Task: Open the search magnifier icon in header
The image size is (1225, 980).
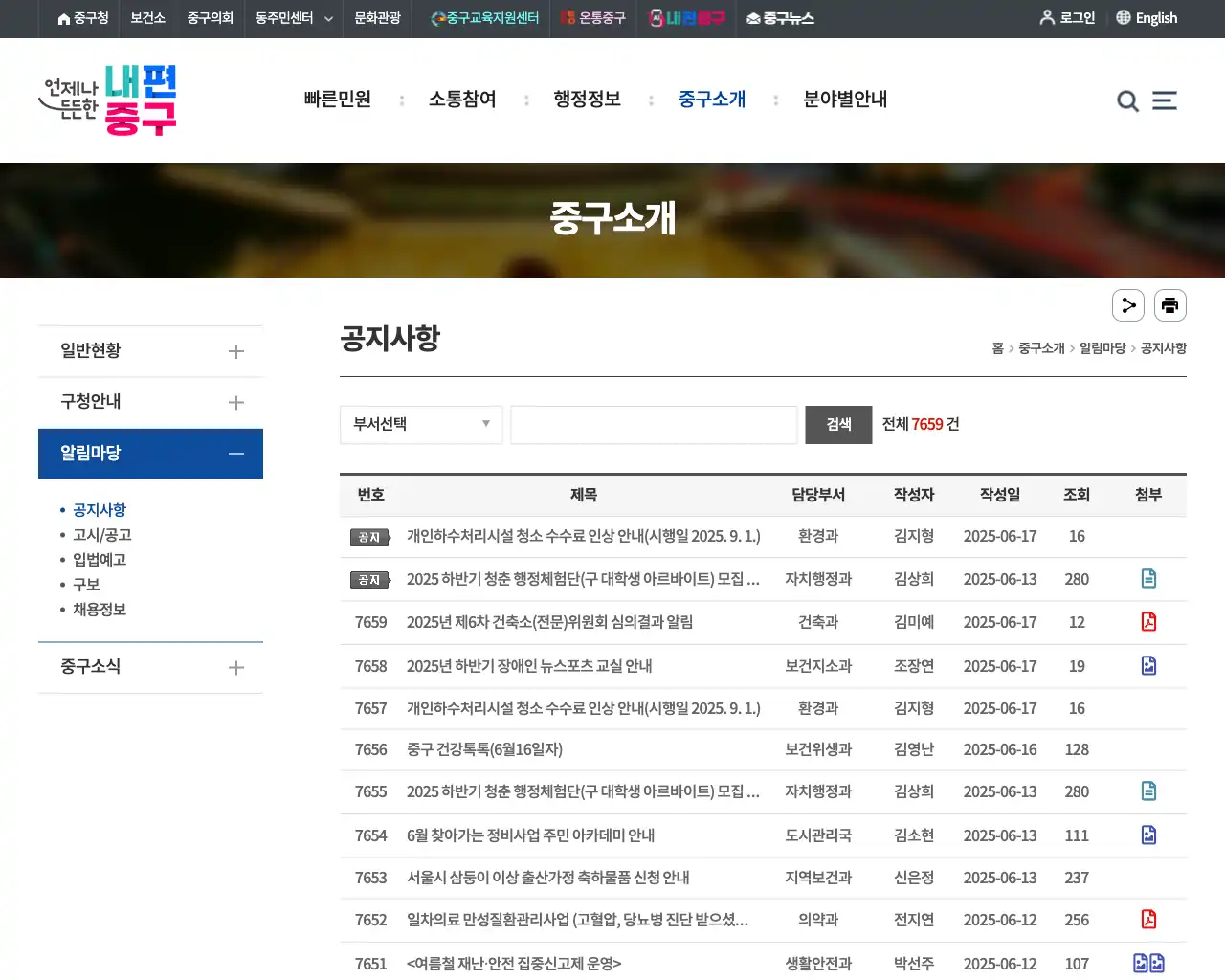Action: [1127, 101]
